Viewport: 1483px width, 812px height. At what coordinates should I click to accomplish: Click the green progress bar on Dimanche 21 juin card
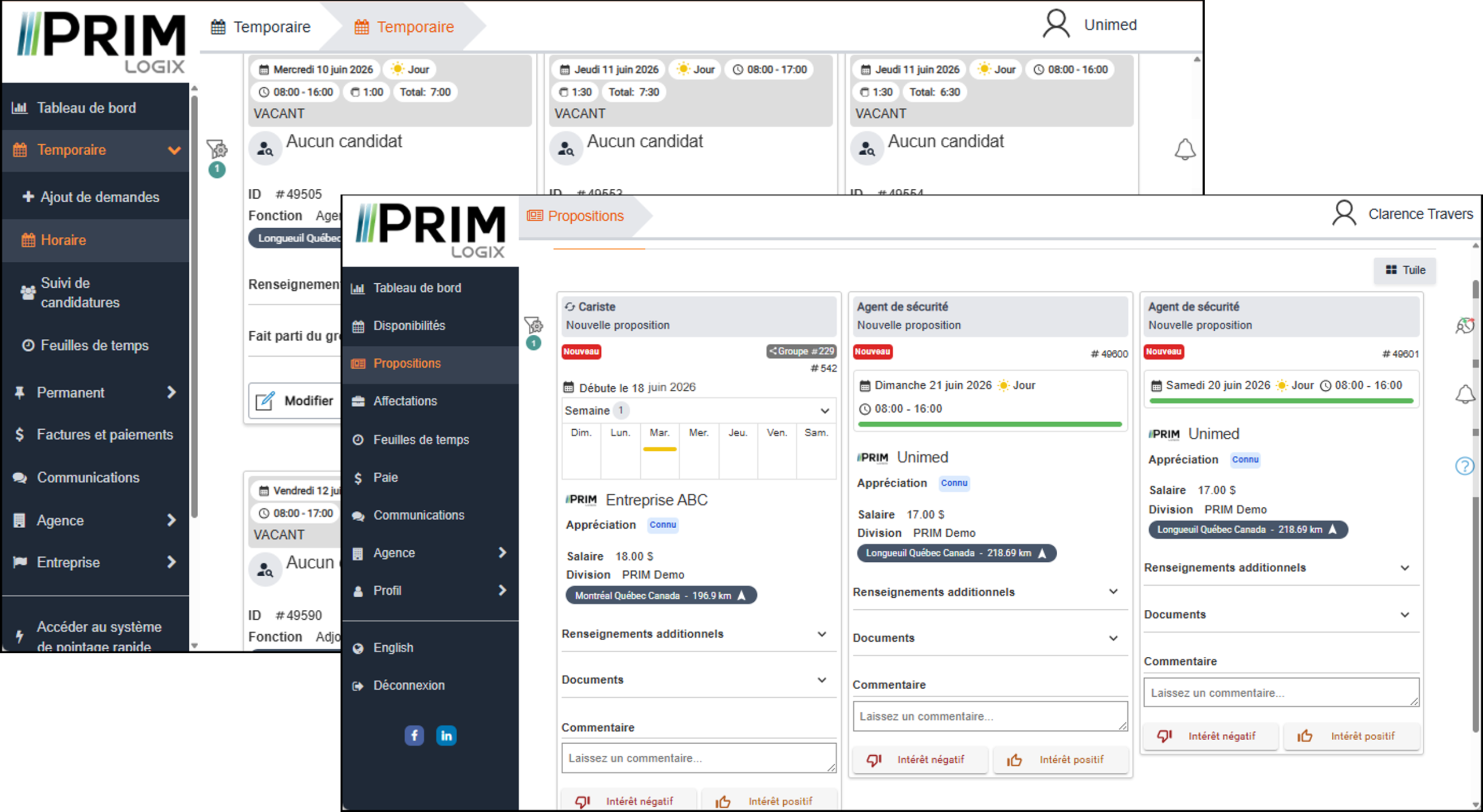pos(990,425)
